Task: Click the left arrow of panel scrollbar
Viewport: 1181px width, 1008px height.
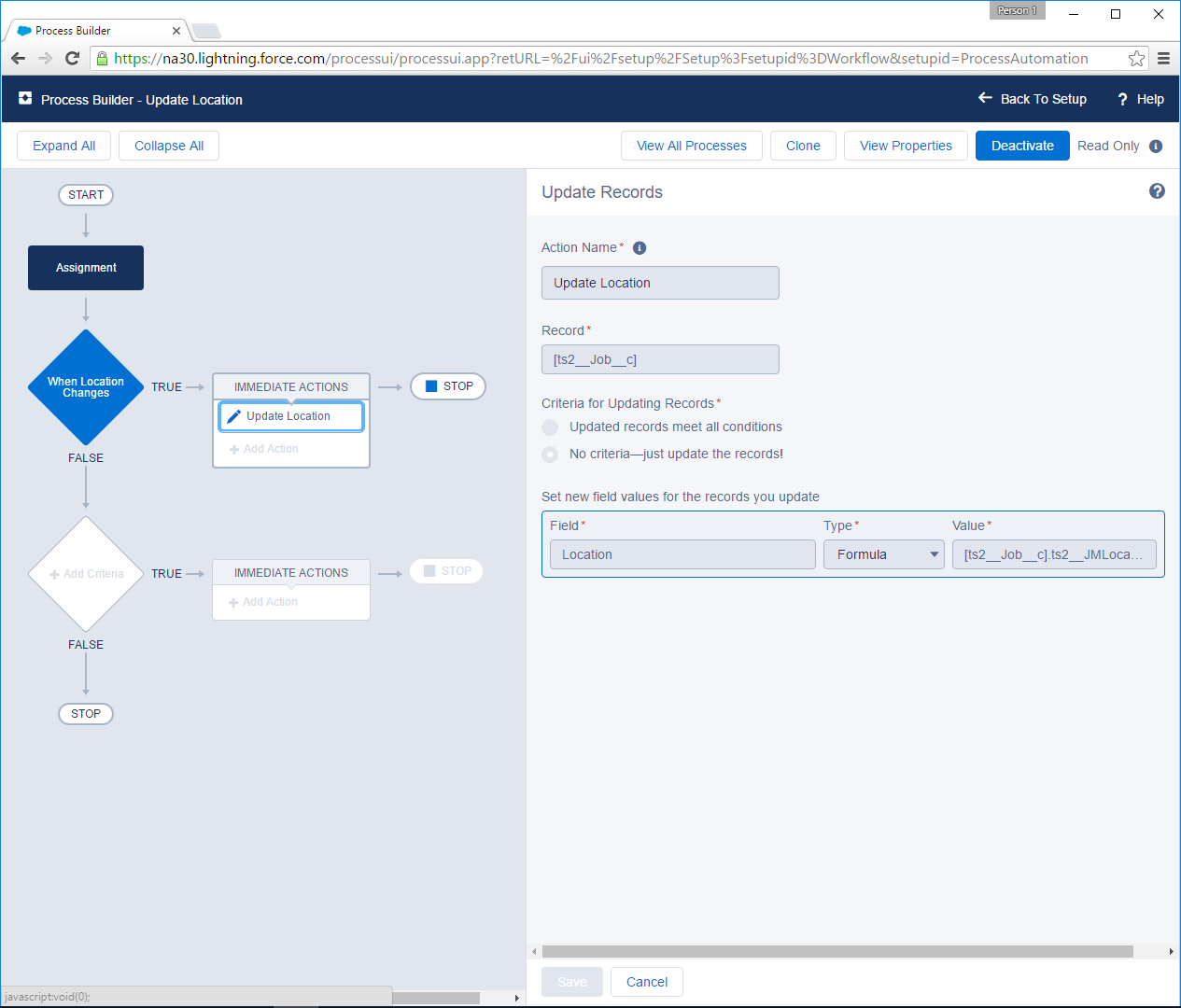Action: (534, 951)
